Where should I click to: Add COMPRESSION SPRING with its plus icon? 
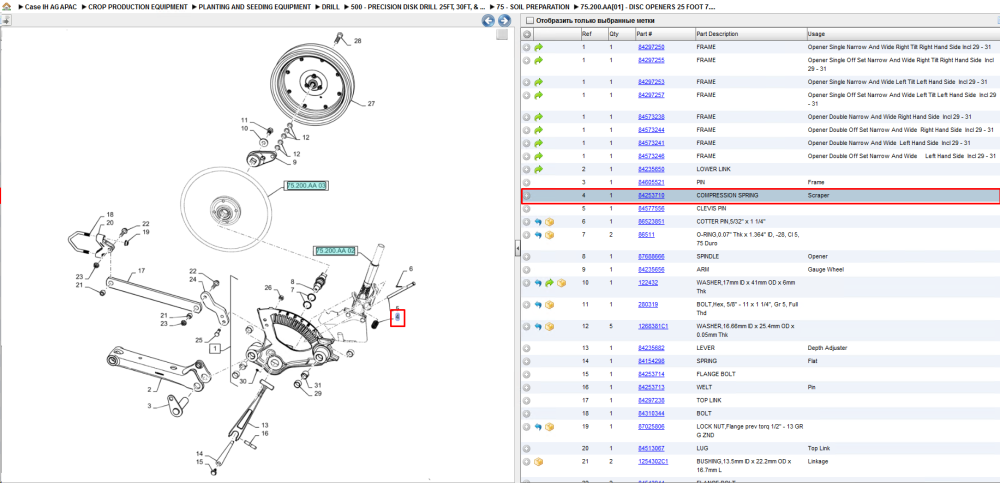pos(527,196)
